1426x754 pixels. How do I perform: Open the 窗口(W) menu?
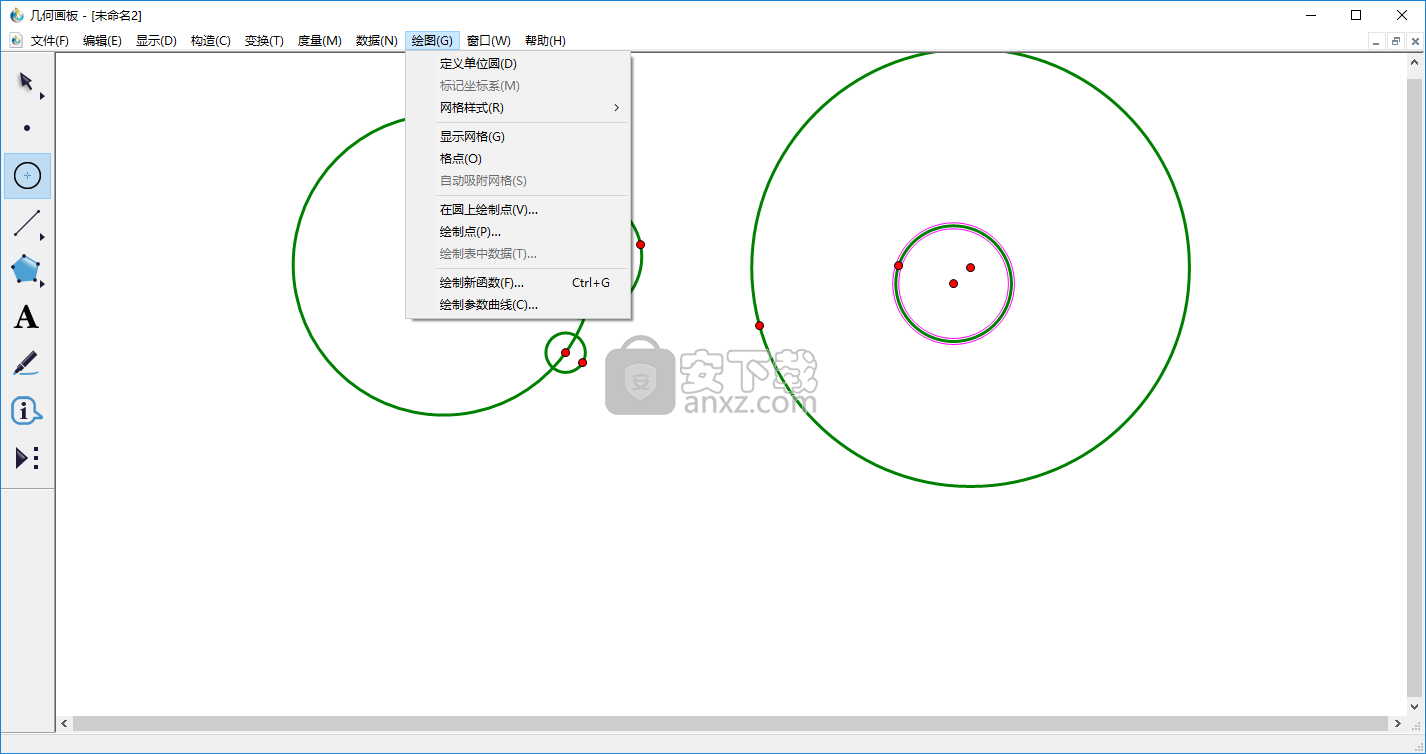point(488,41)
